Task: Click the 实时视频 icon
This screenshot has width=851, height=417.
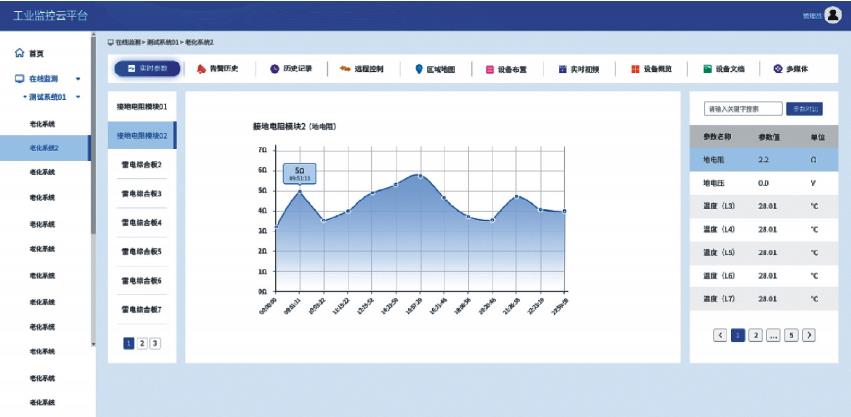Action: click(x=562, y=70)
